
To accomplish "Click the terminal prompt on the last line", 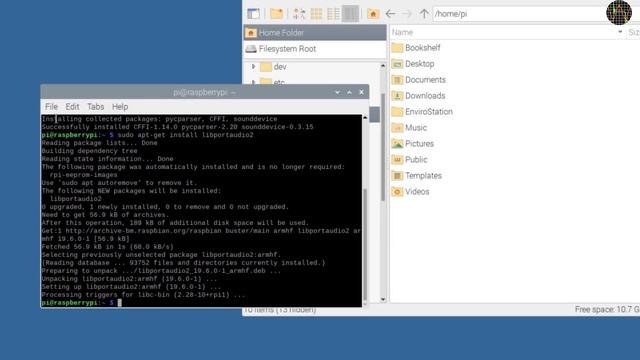I will coord(81,303).
